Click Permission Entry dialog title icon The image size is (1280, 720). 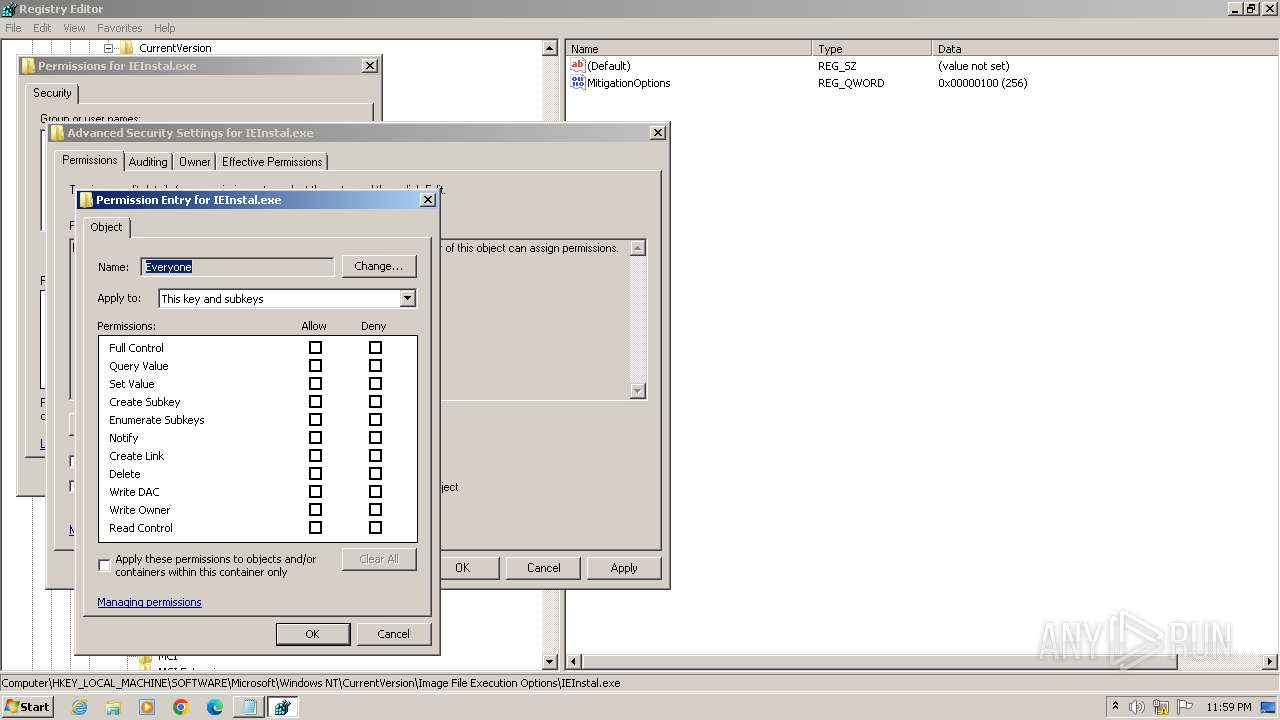[x=86, y=200]
